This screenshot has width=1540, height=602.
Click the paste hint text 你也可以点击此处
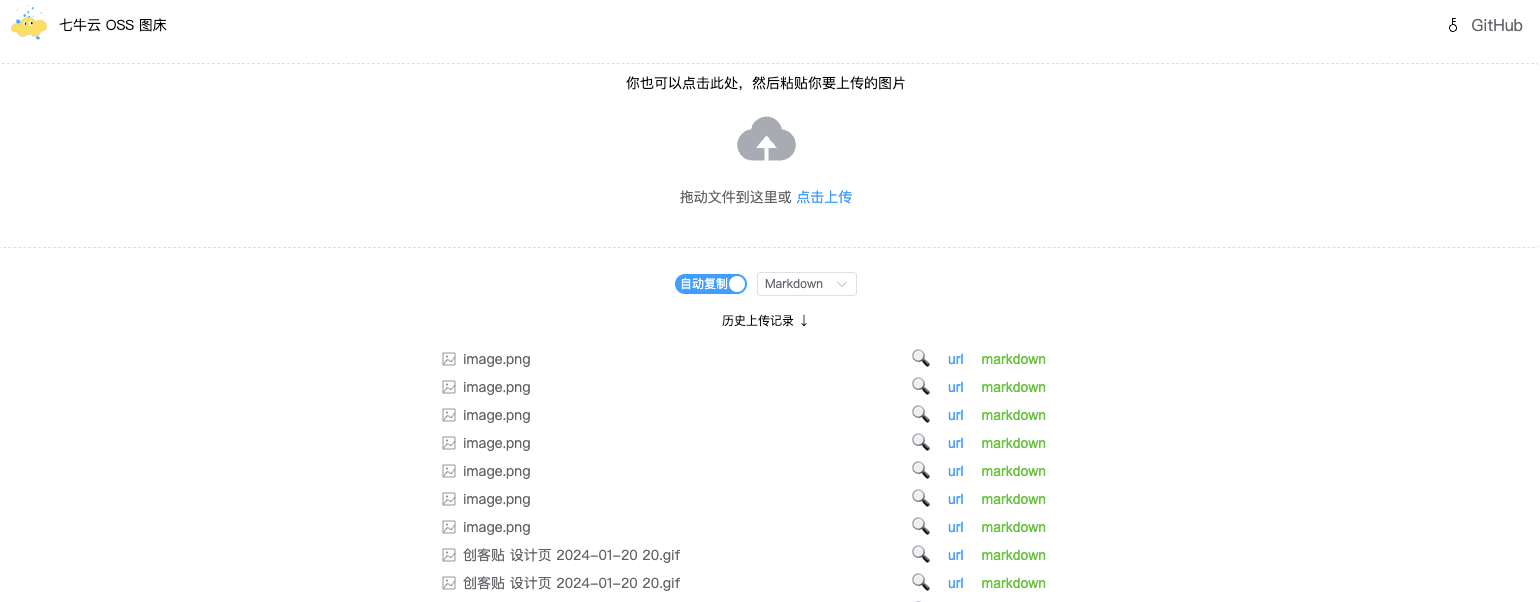765,83
